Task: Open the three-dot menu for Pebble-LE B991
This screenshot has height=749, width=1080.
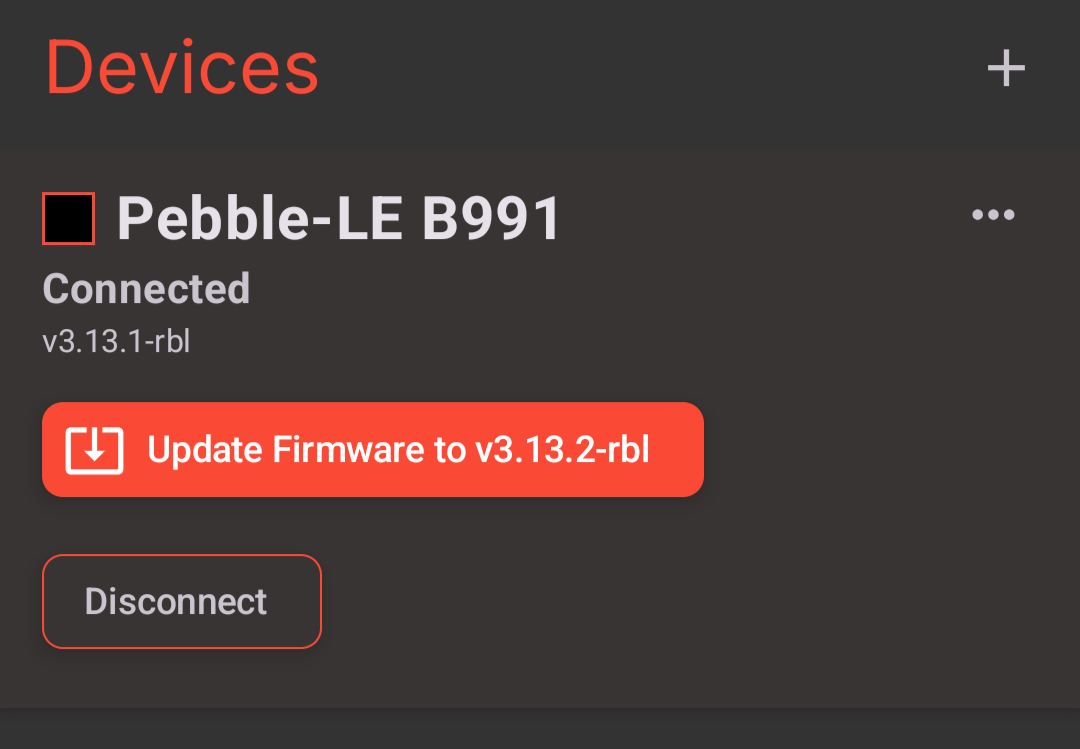Action: (x=993, y=215)
